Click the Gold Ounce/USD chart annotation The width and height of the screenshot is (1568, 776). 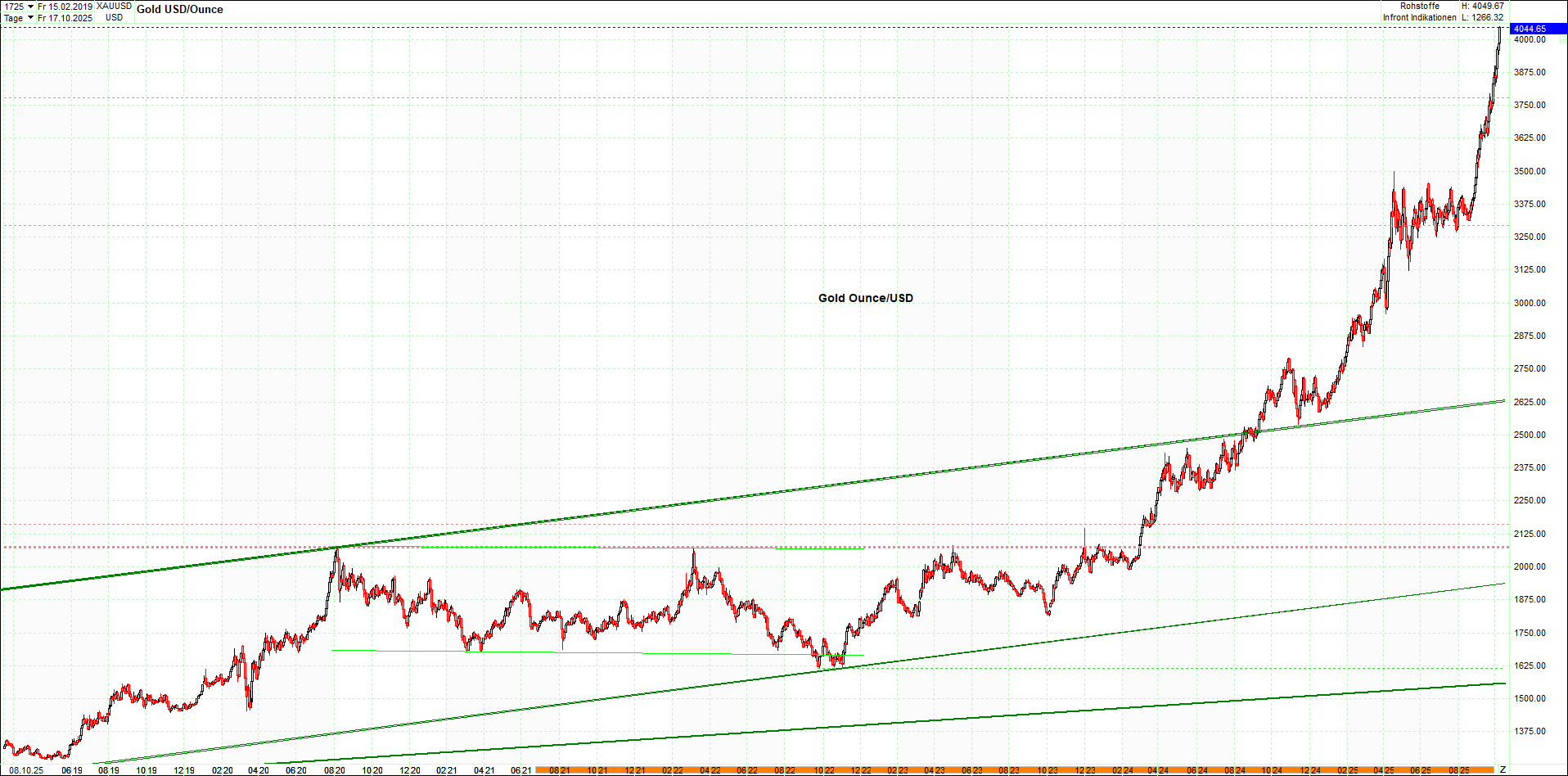[866, 298]
